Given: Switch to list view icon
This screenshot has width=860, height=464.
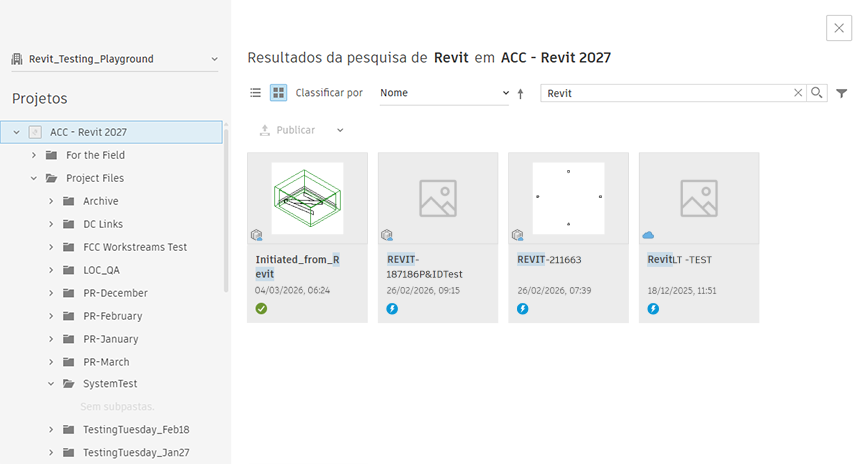Looking at the screenshot, I should (x=256, y=93).
